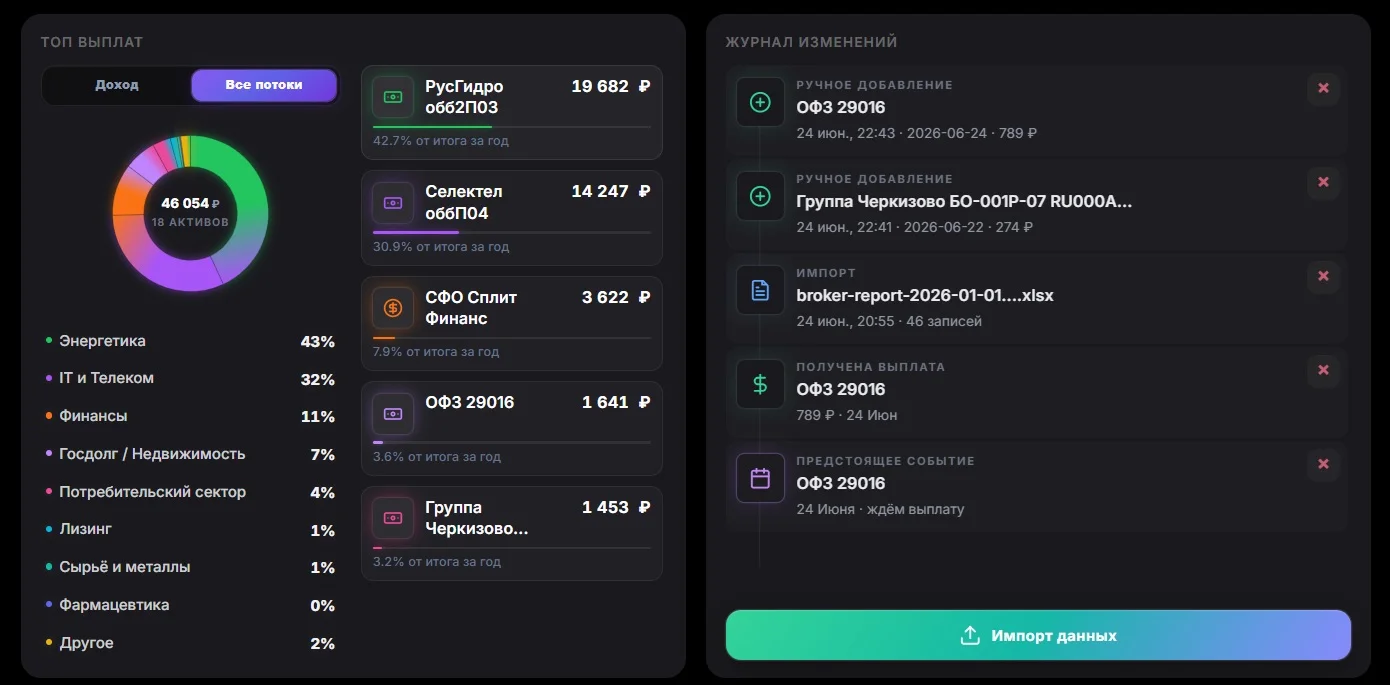Click the banknote icon next to РусГидро

[x=393, y=97]
